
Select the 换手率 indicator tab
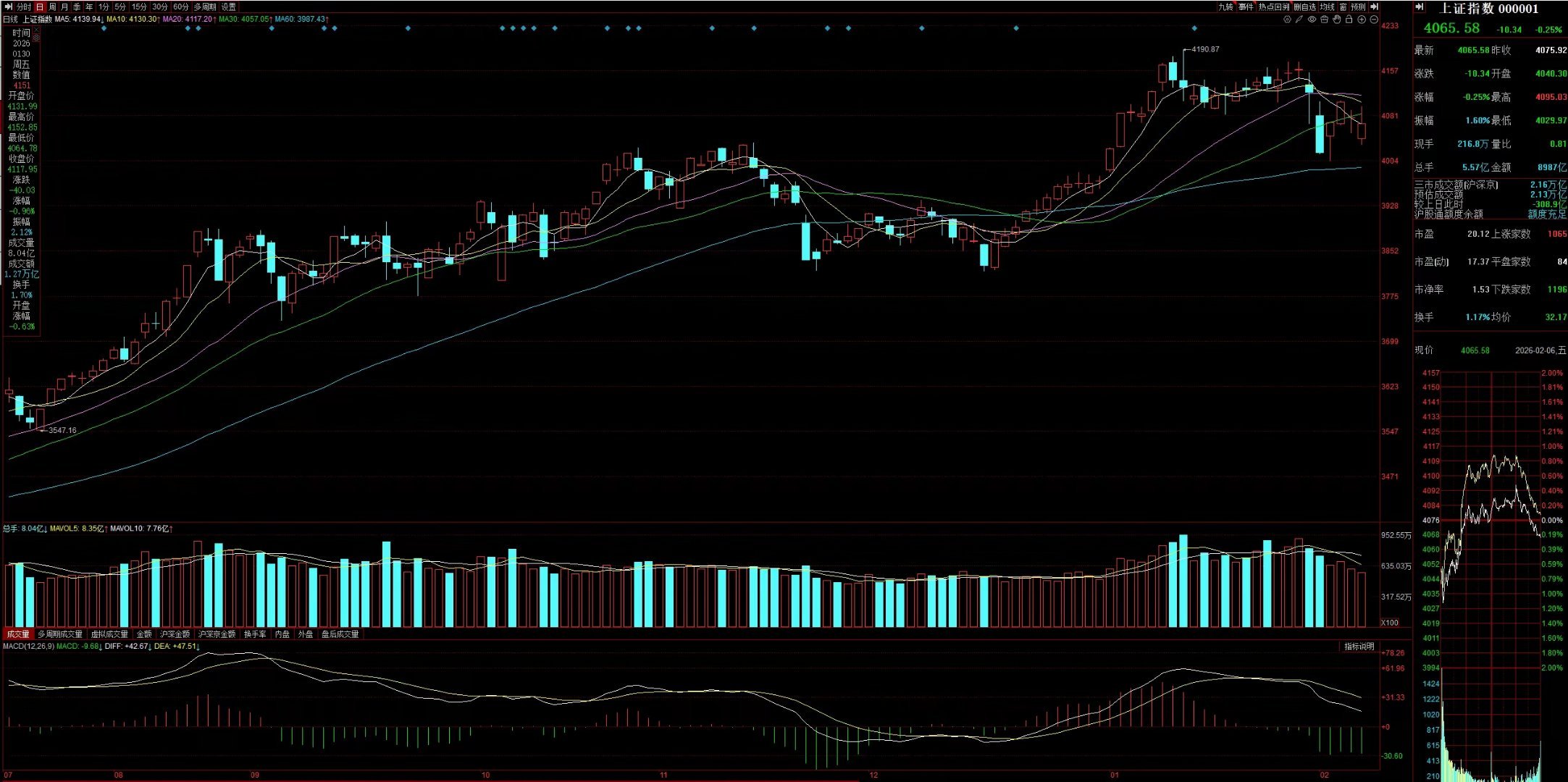pyautogui.click(x=254, y=634)
